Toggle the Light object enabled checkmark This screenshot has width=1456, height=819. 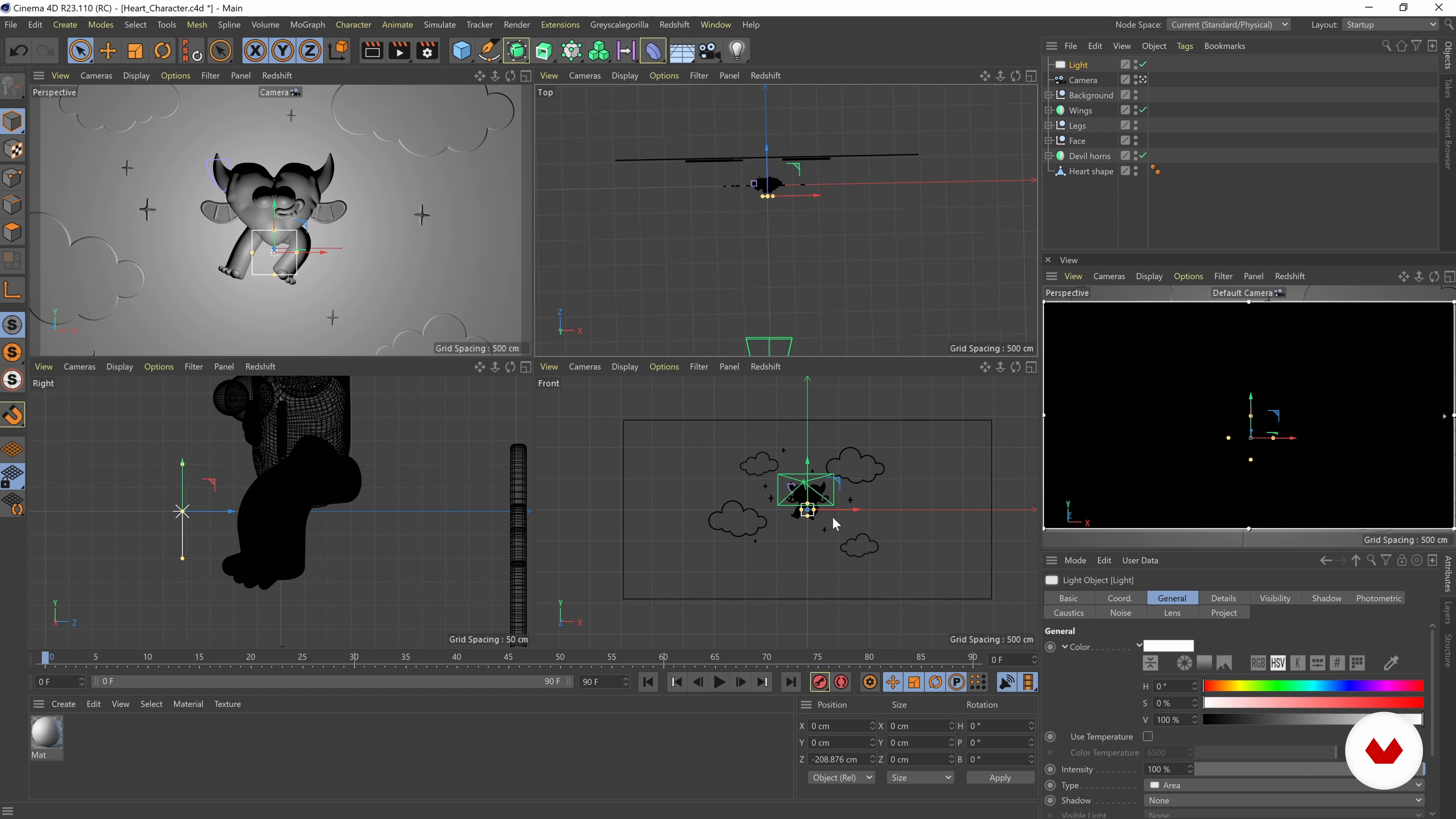1143,64
